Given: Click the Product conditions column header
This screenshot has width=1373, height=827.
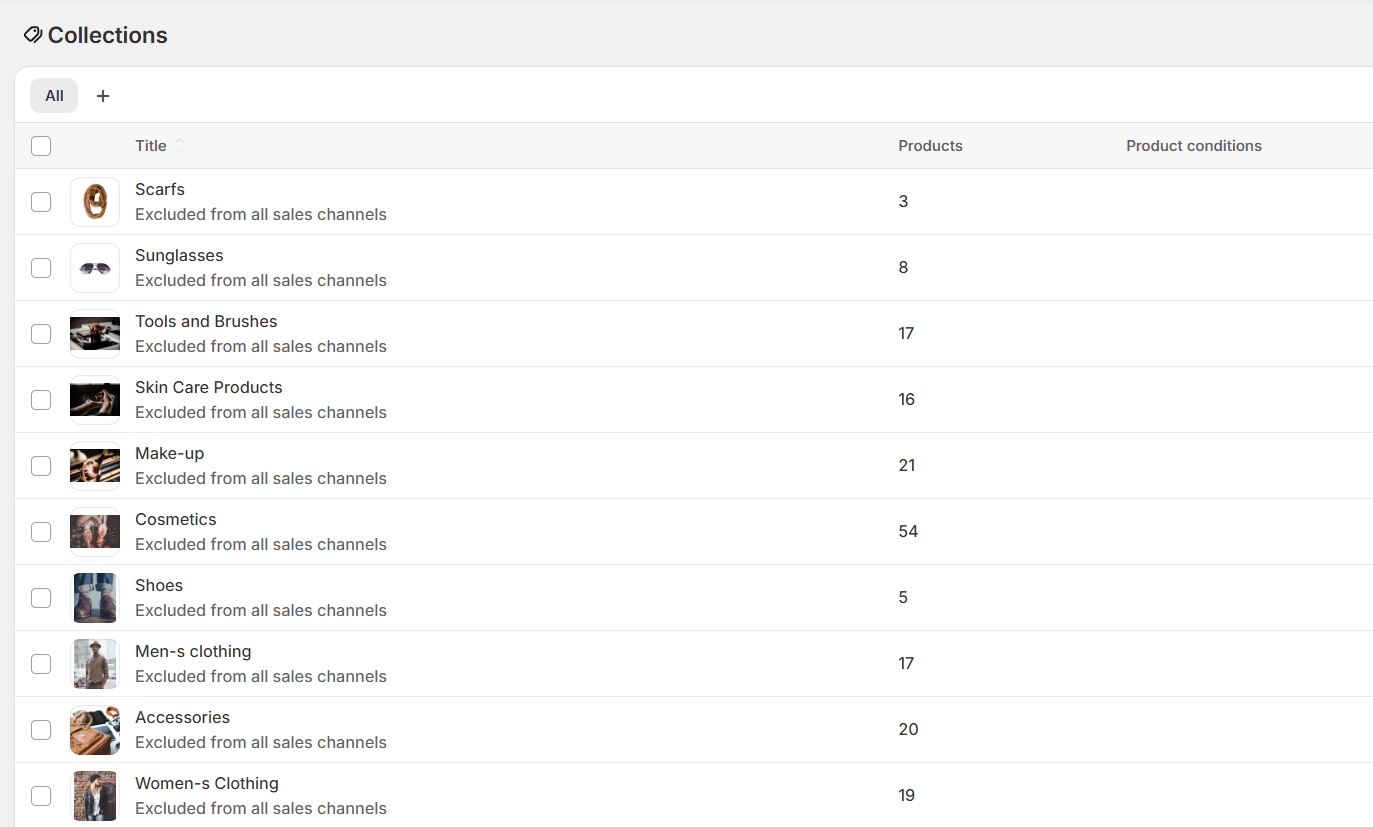Looking at the screenshot, I should coord(1193,146).
